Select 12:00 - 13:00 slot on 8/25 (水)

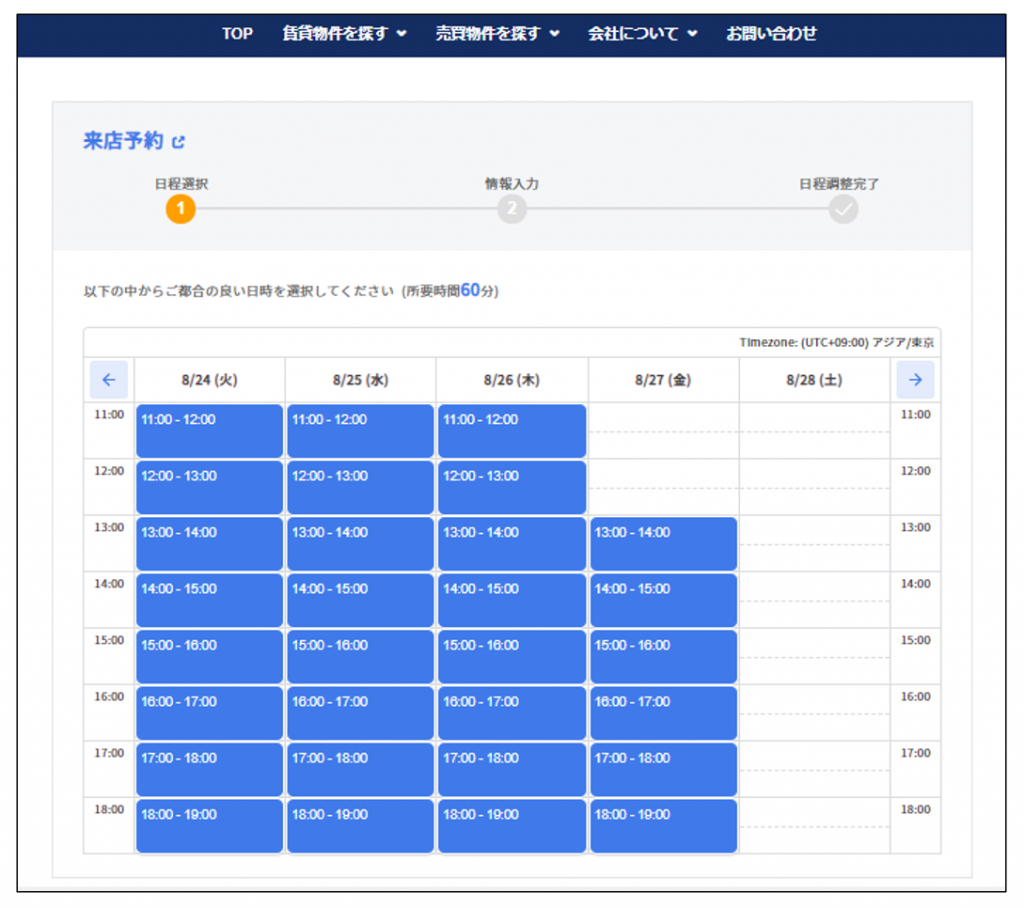(x=360, y=487)
